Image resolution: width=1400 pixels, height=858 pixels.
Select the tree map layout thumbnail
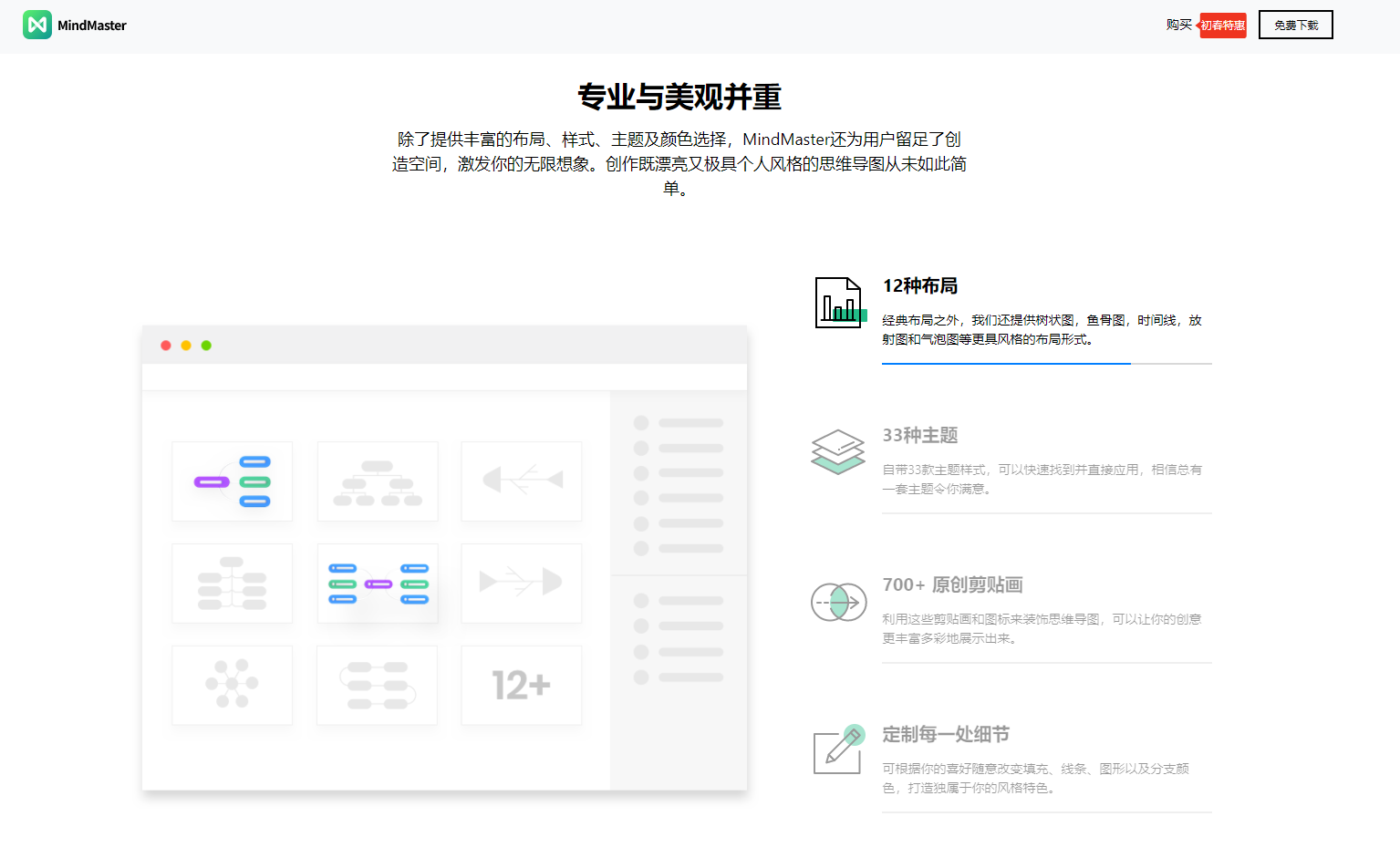(x=233, y=584)
